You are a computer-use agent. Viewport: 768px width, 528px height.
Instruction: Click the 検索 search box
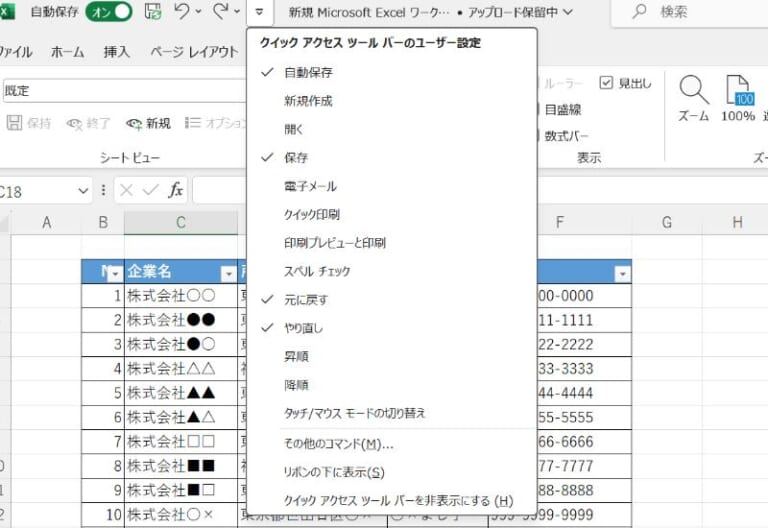coord(690,12)
